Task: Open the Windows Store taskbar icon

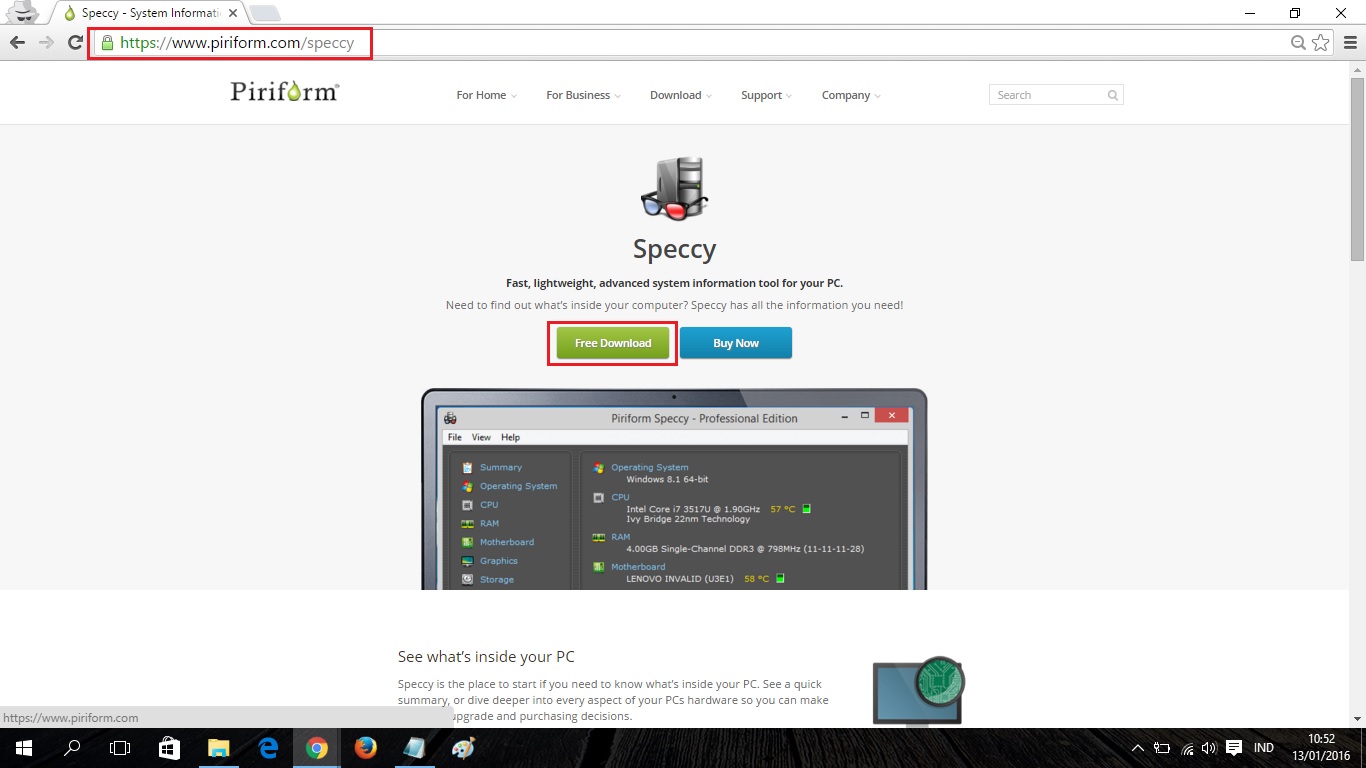Action: click(170, 748)
